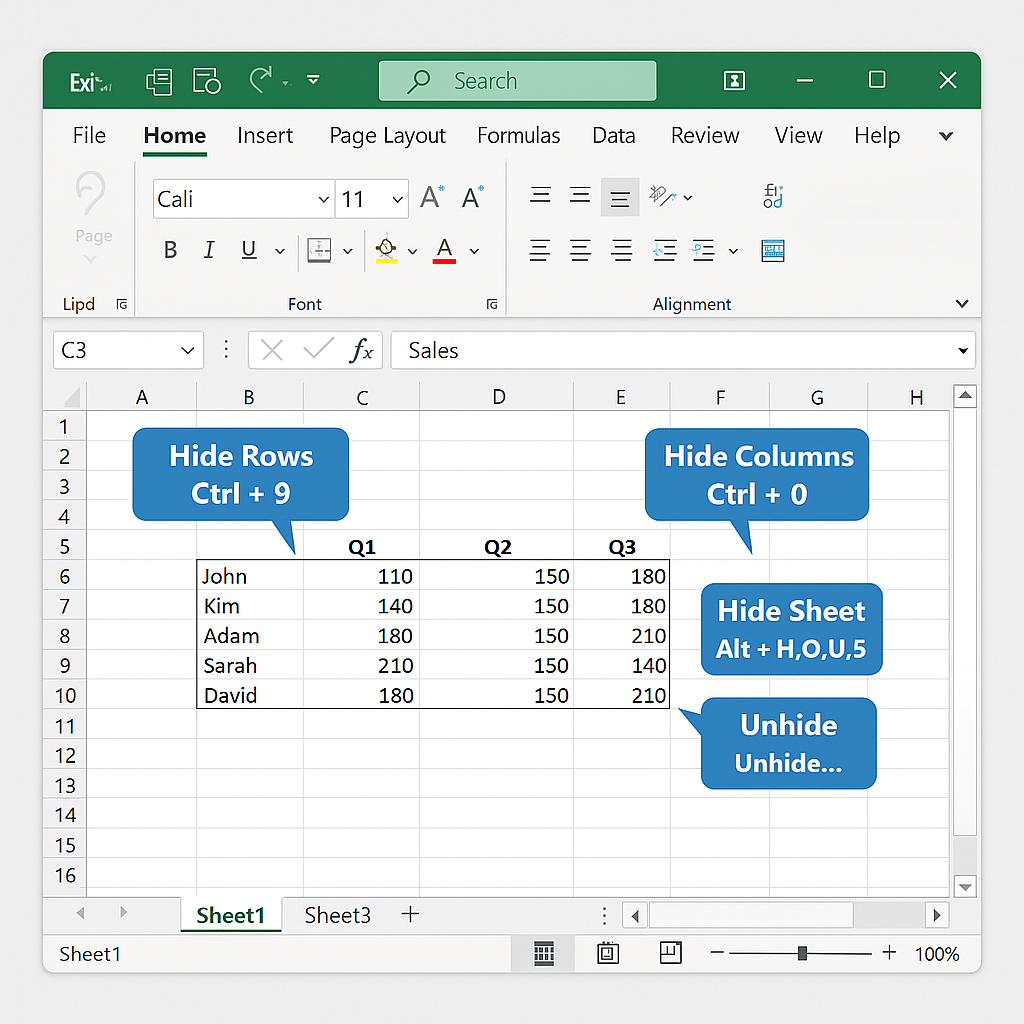1024x1024 pixels.
Task: Click the enter checkmark in the formula bar
Action: click(318, 349)
